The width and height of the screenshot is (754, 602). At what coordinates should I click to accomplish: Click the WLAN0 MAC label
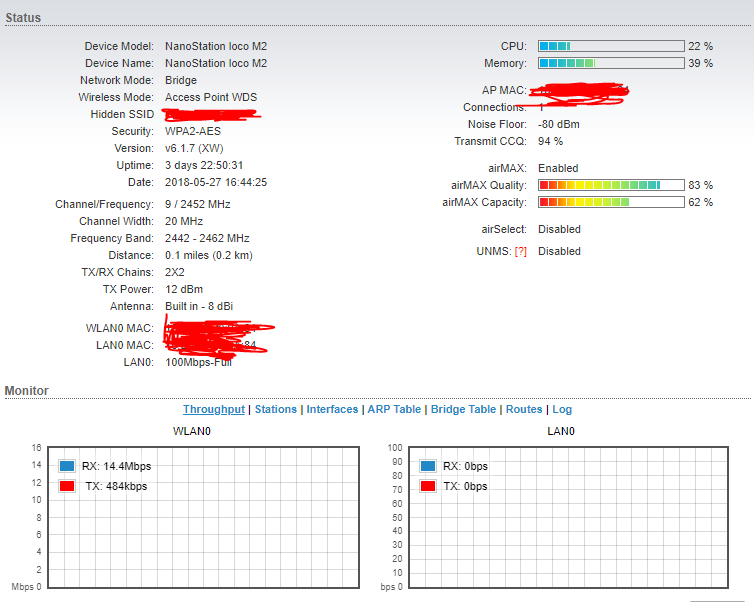[120, 328]
